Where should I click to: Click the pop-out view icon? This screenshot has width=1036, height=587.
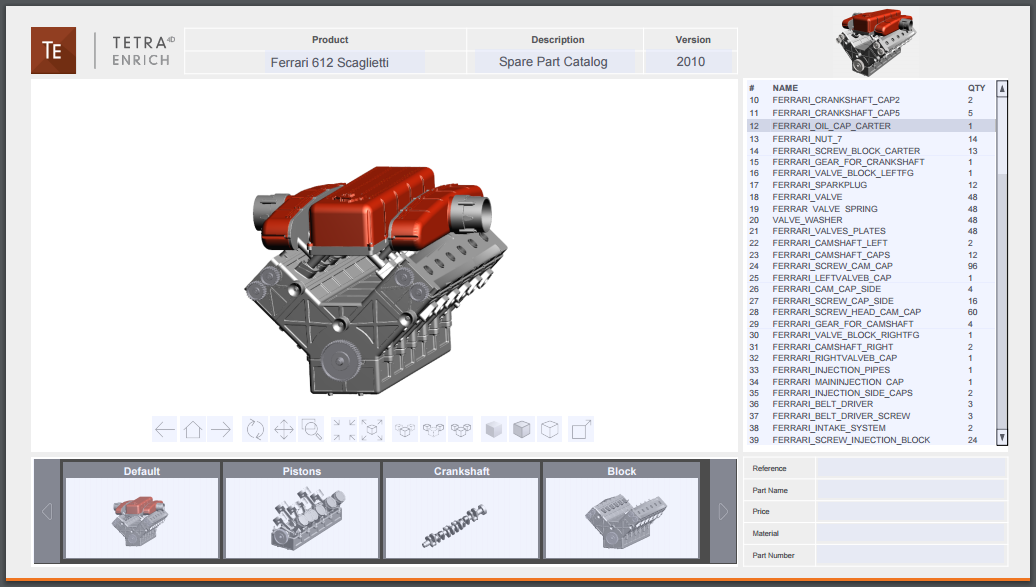(x=580, y=429)
